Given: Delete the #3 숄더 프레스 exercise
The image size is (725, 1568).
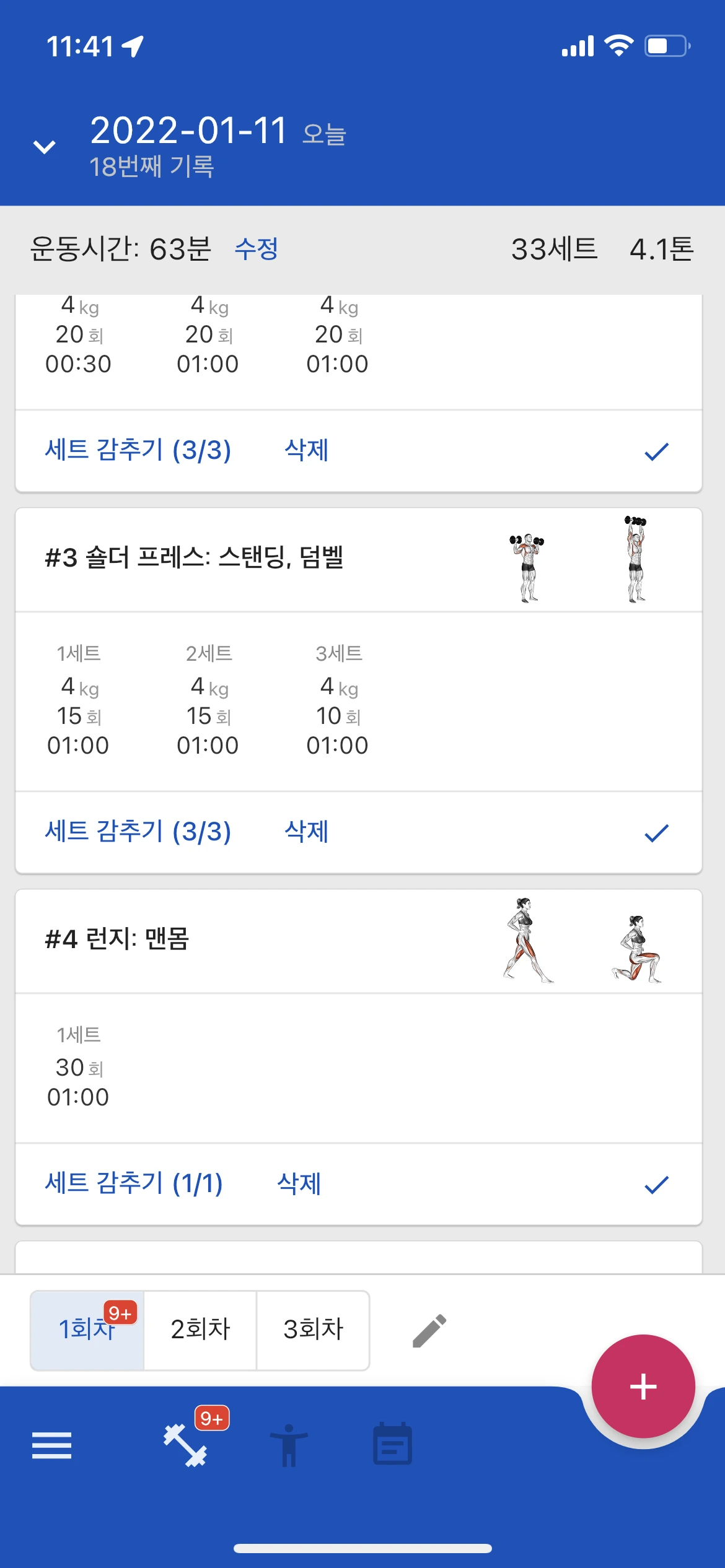Looking at the screenshot, I should pos(306,832).
